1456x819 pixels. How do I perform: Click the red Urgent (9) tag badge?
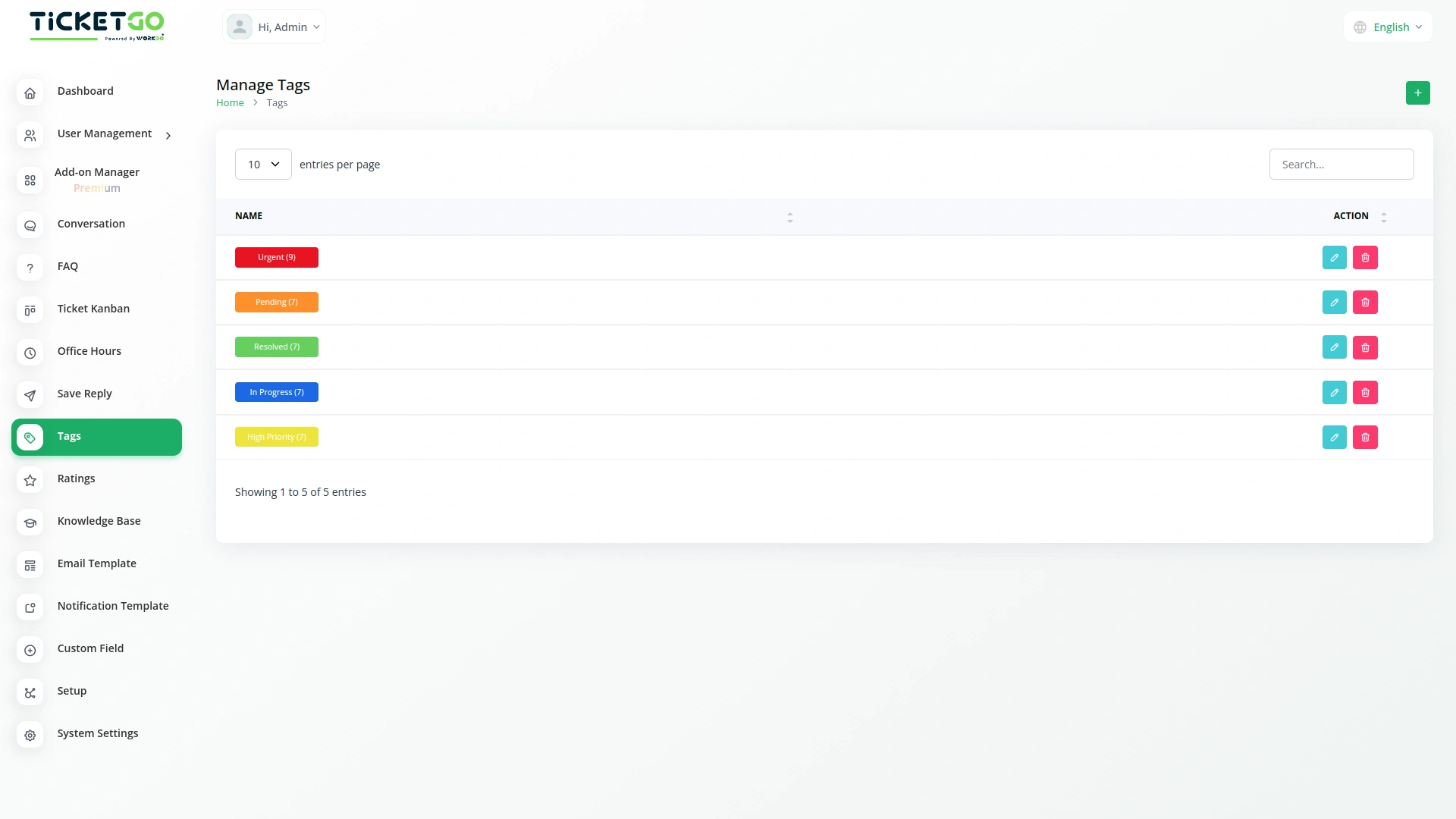tap(276, 258)
